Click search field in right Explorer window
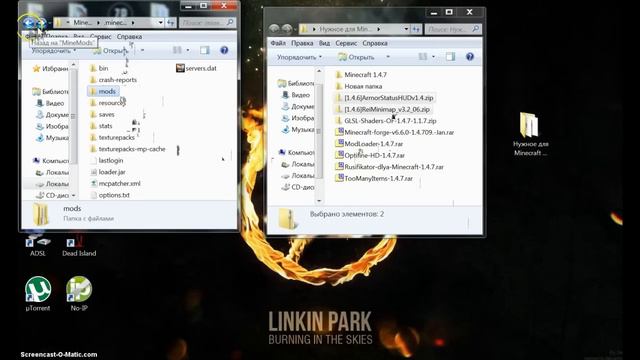Image resolution: width=640 pixels, height=360 pixels. pos(453,29)
